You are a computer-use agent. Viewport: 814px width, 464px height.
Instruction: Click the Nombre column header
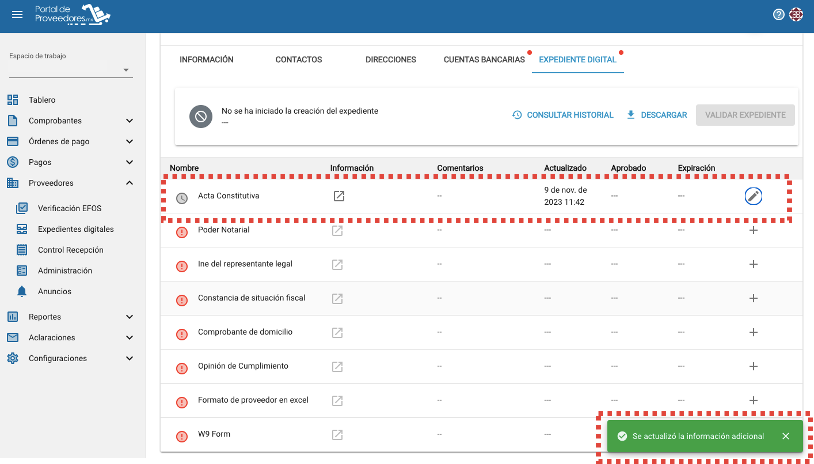click(x=184, y=168)
